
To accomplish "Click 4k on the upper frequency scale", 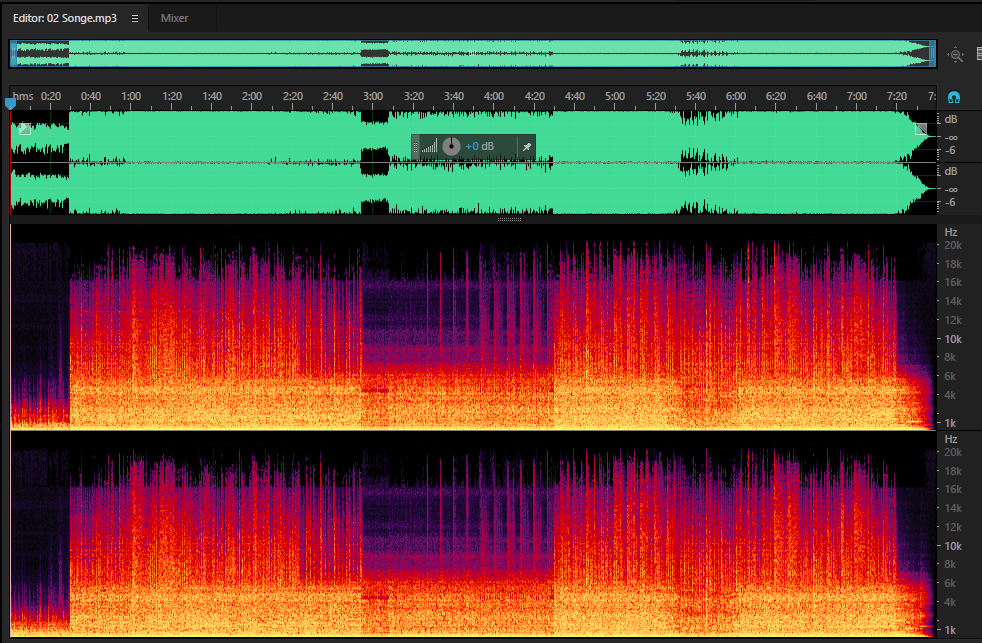I will [x=950, y=395].
